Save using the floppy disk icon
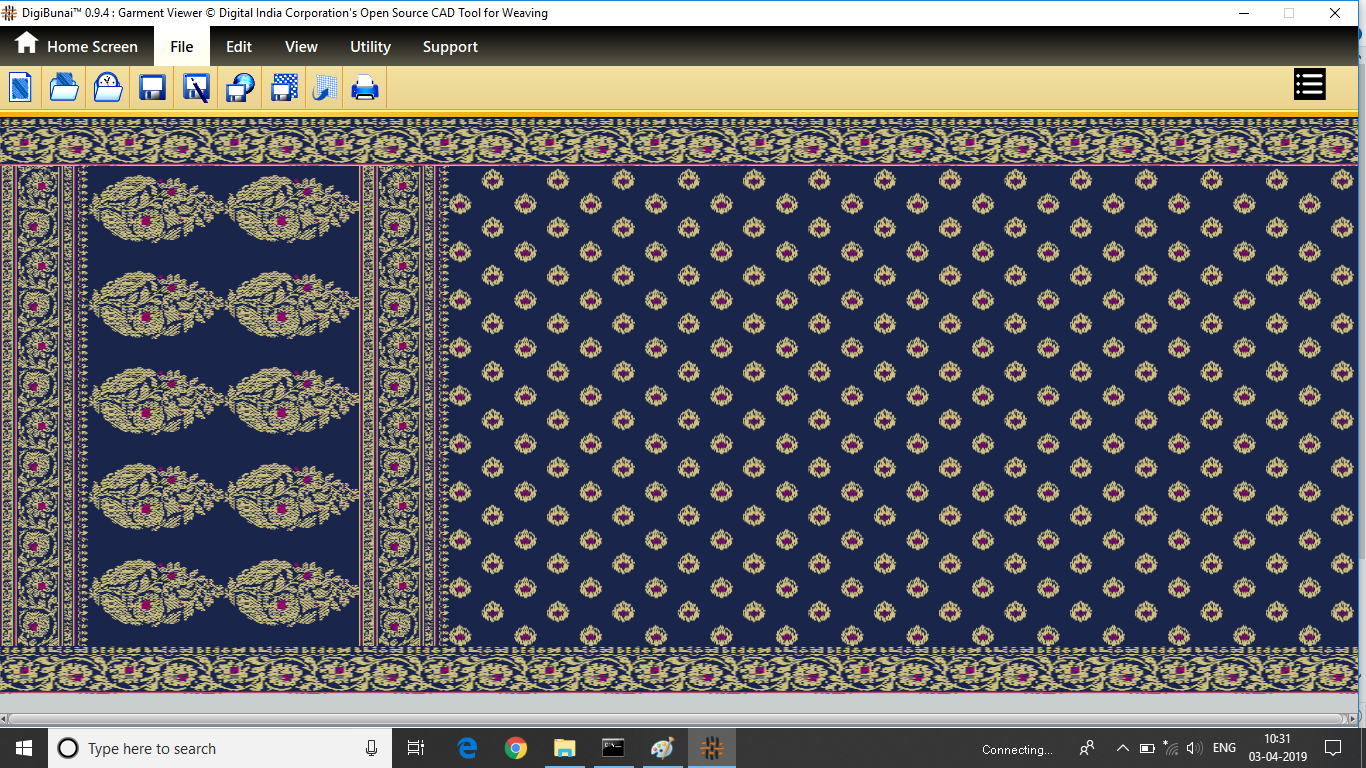Screen dimensions: 1366x768 tap(152, 88)
